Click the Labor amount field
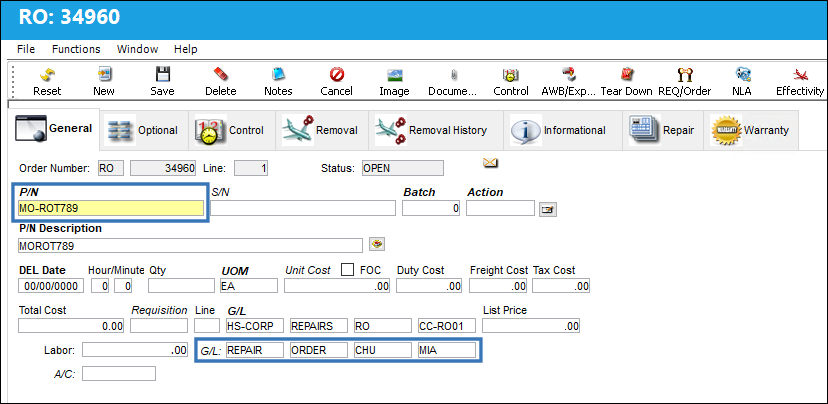Screen dimensions: 828x404 click(x=135, y=350)
